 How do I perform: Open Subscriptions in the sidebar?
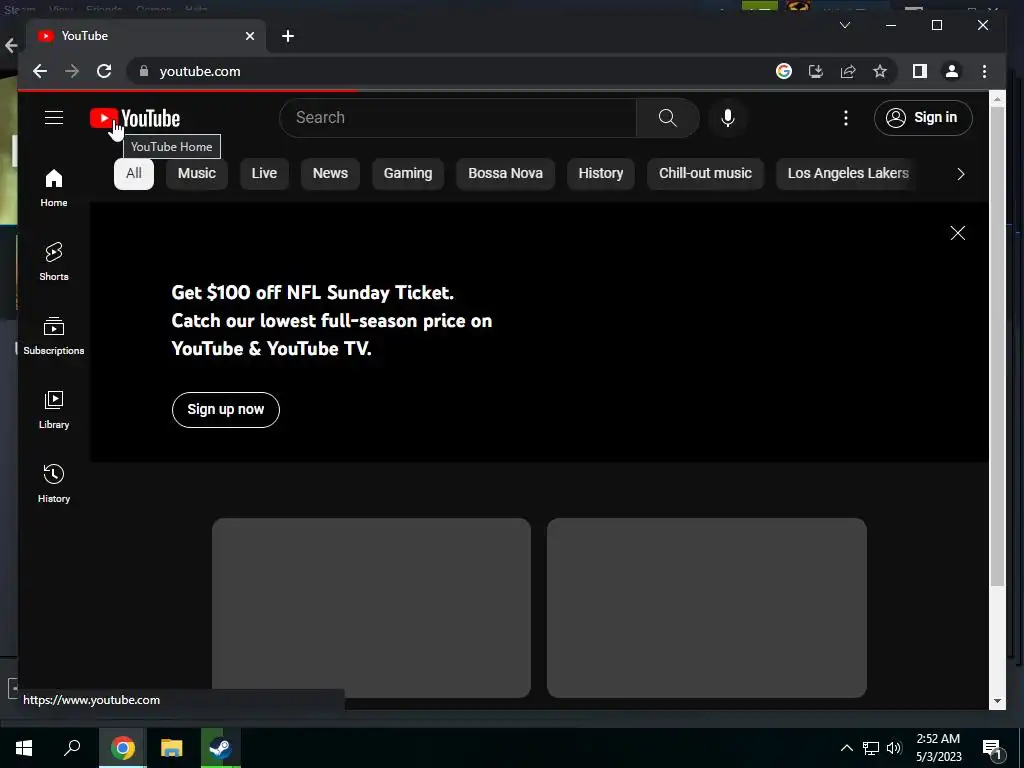[54, 336]
